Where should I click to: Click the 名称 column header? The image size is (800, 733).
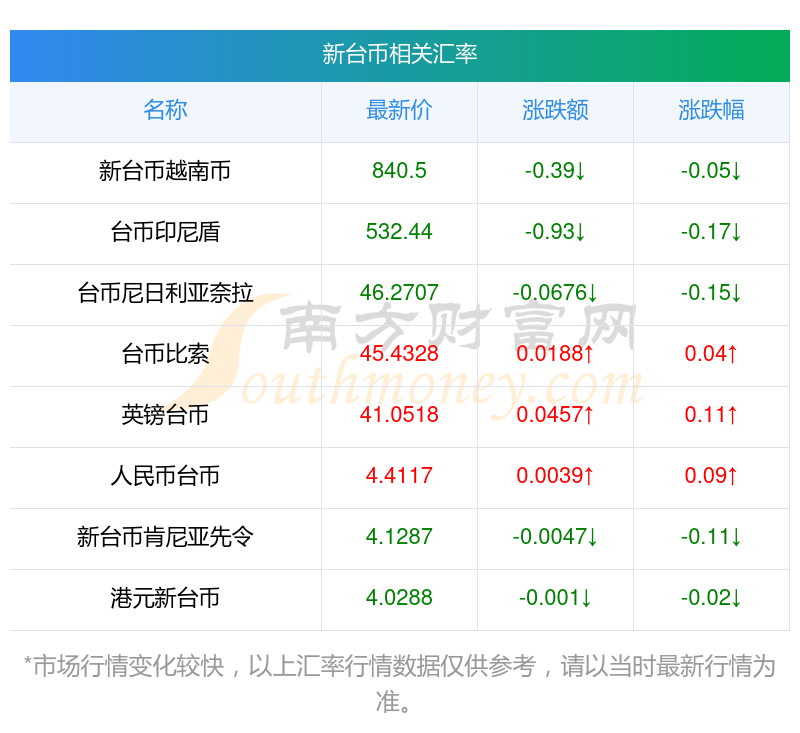pyautogui.click(x=165, y=110)
